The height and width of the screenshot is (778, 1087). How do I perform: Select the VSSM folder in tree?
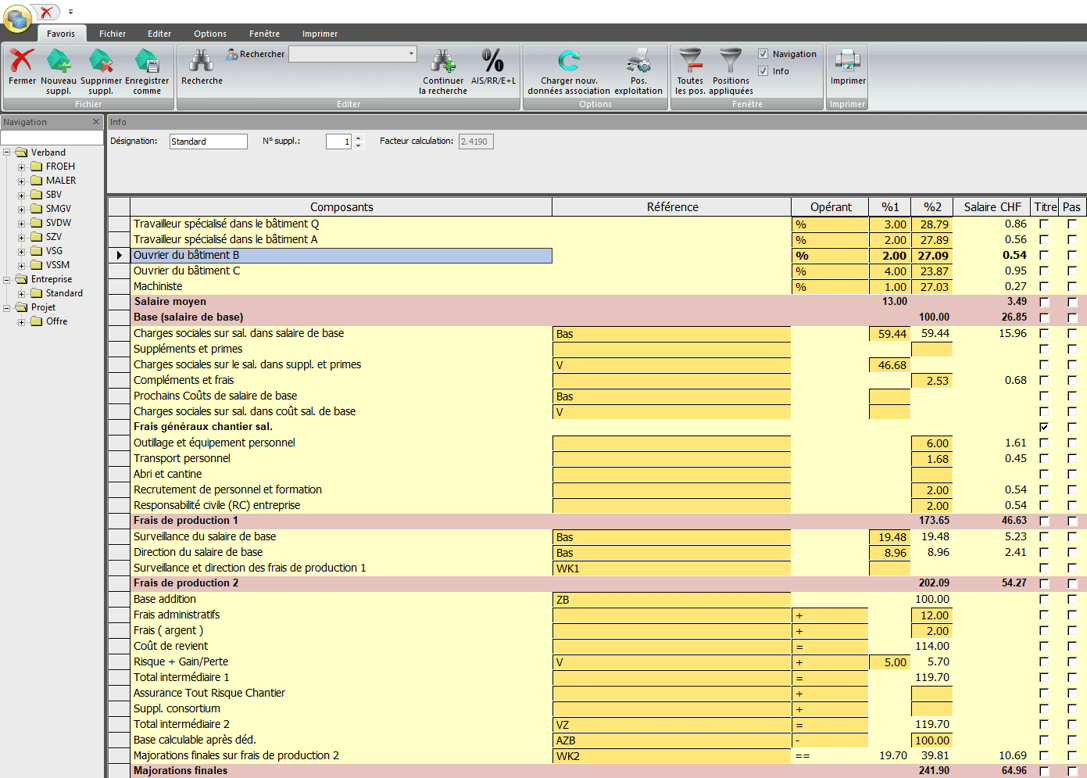click(58, 265)
